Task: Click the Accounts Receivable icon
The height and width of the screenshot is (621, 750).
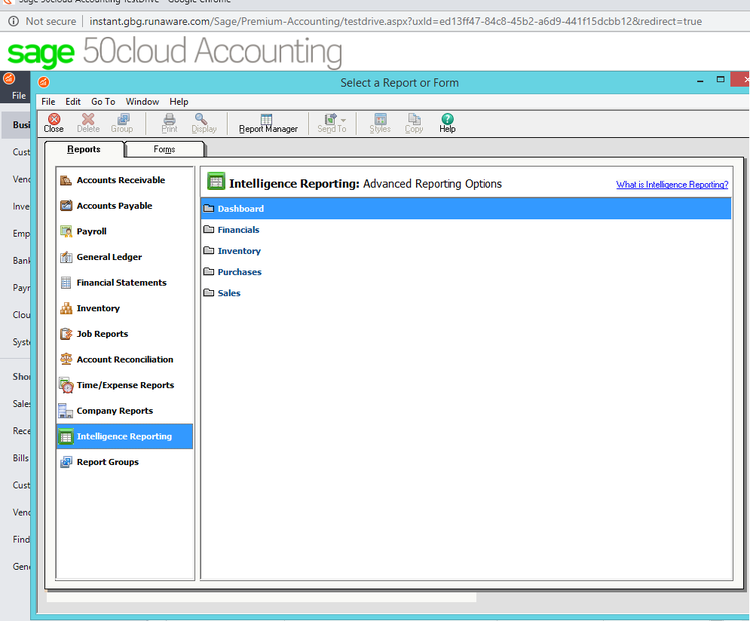Action: (66, 180)
